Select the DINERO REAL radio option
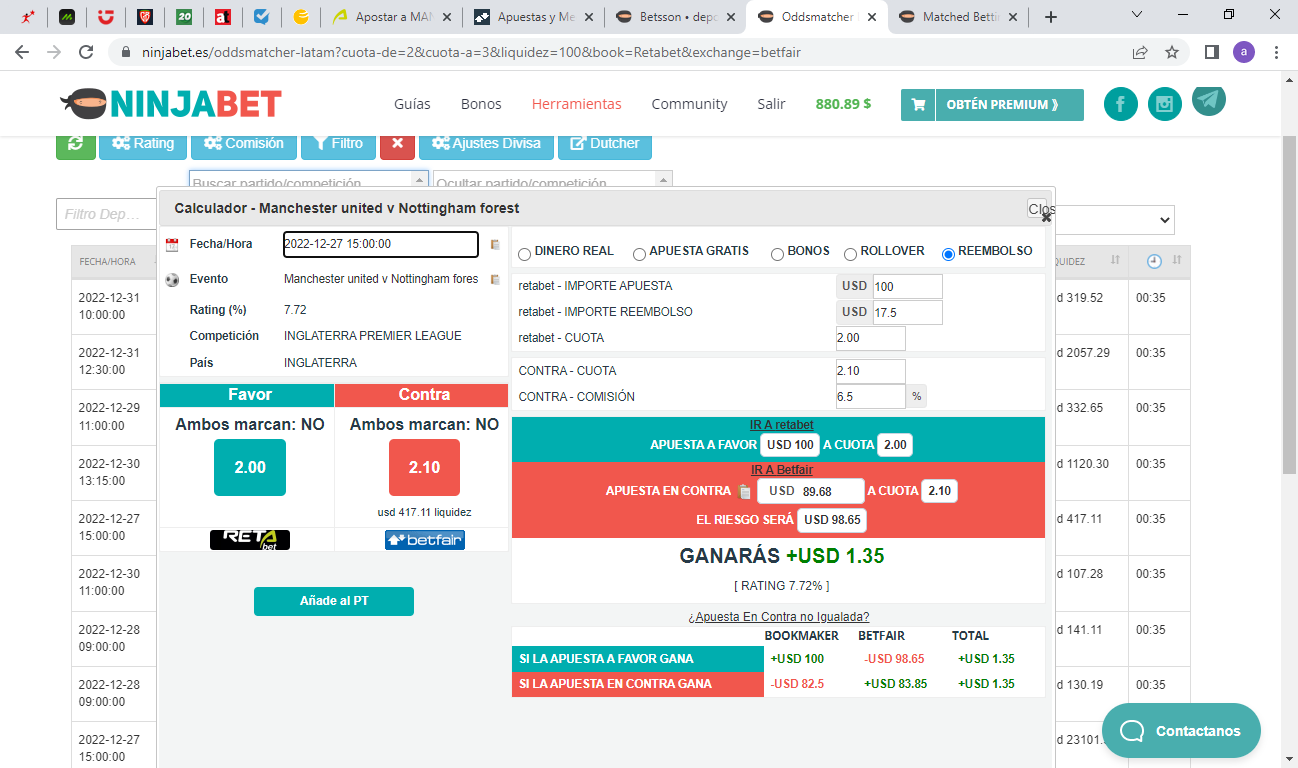1298x768 pixels. click(x=525, y=255)
